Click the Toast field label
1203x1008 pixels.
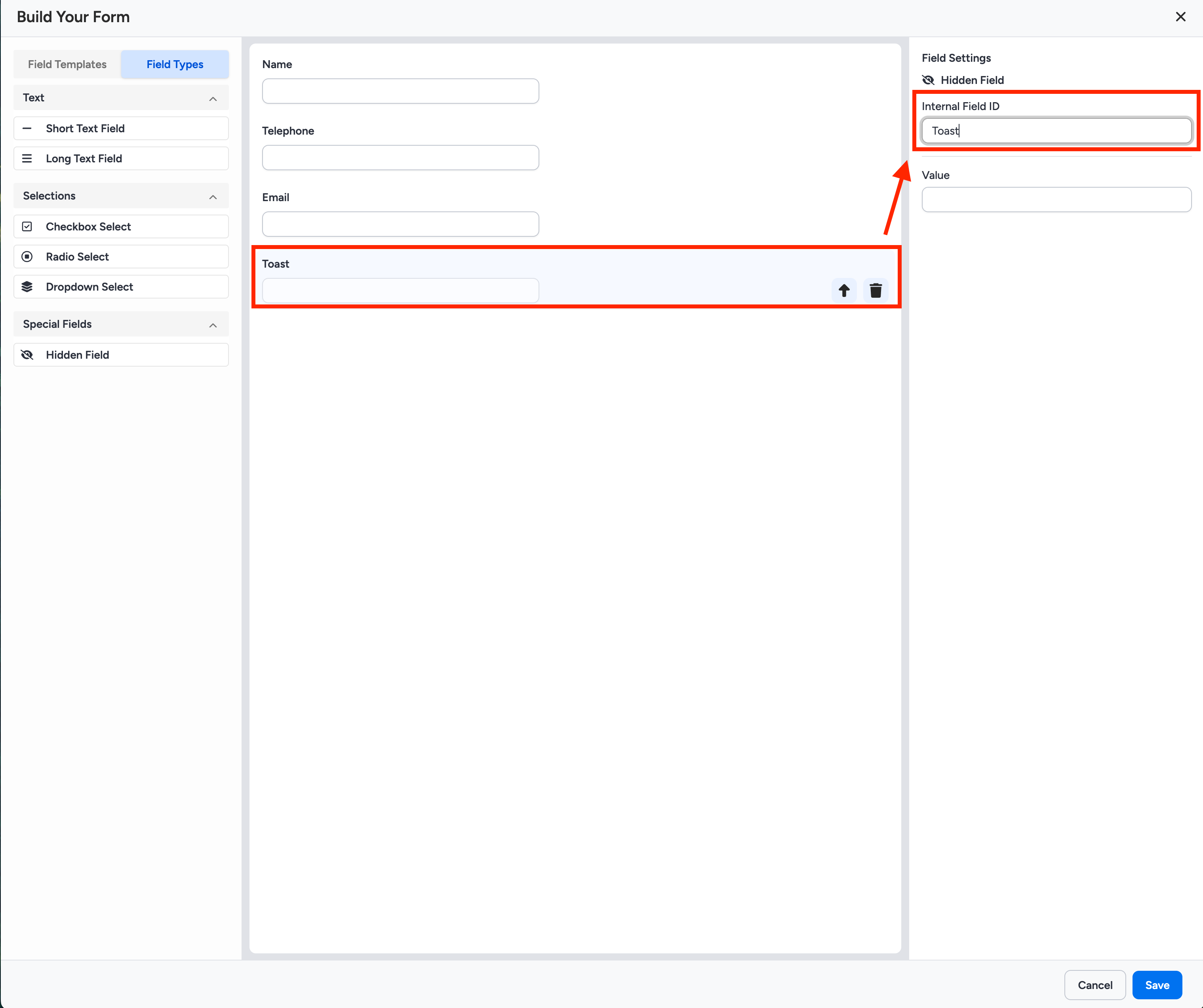[276, 263]
